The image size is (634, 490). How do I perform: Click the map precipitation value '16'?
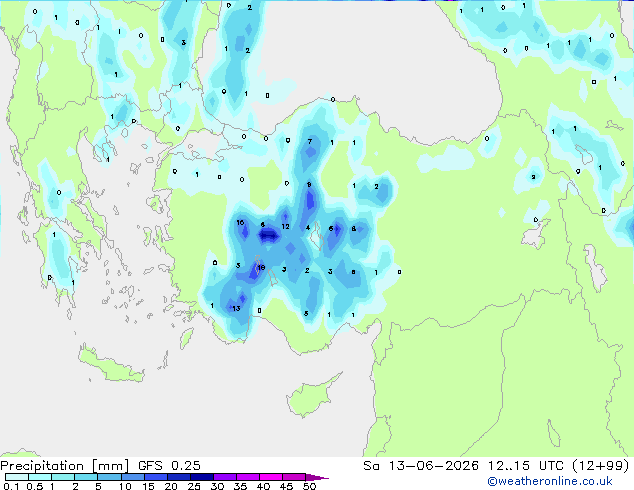click(x=240, y=223)
